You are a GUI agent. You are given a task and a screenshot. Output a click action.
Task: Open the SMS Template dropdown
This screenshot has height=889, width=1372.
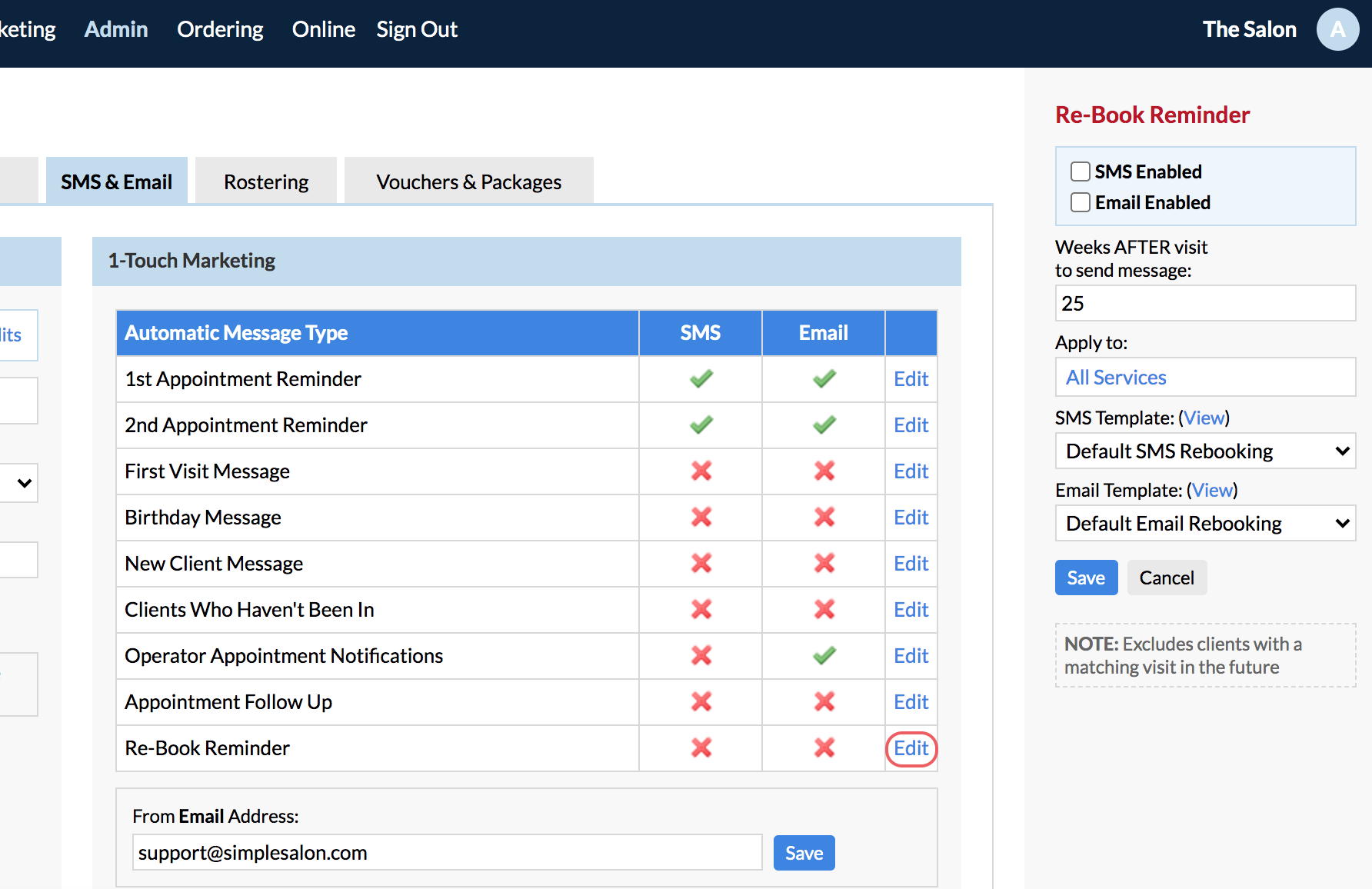click(1205, 451)
